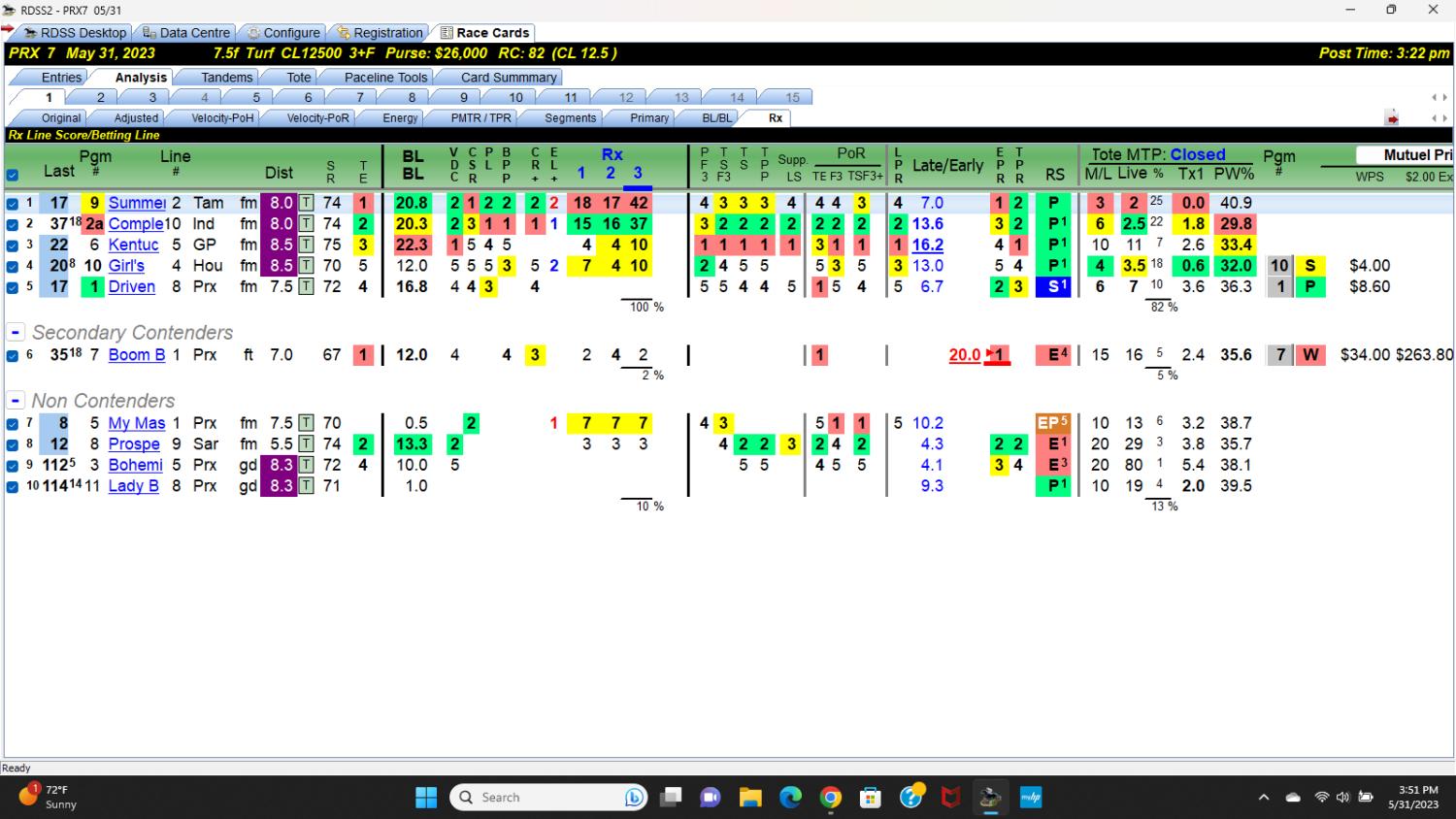This screenshot has height=819, width=1456.
Task: Click the OneDrive cloud tray icon
Action: (x=1293, y=798)
